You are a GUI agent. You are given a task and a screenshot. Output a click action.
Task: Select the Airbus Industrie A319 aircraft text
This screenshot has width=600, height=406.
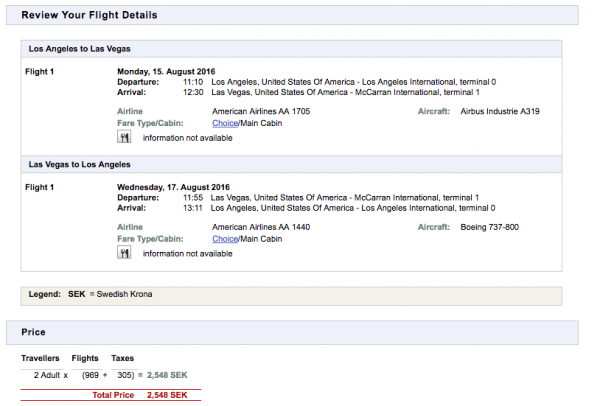tap(500, 111)
